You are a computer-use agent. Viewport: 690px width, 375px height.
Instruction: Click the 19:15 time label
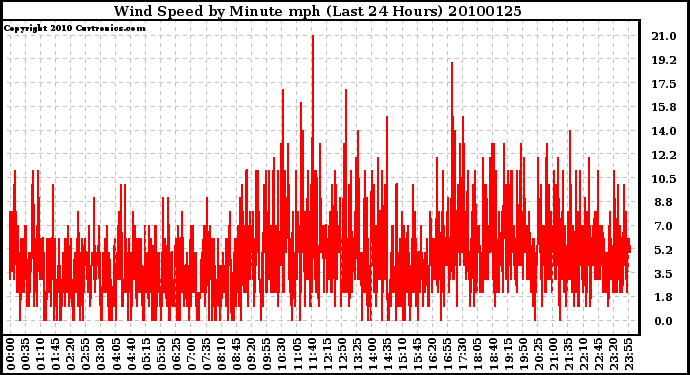pos(507,354)
